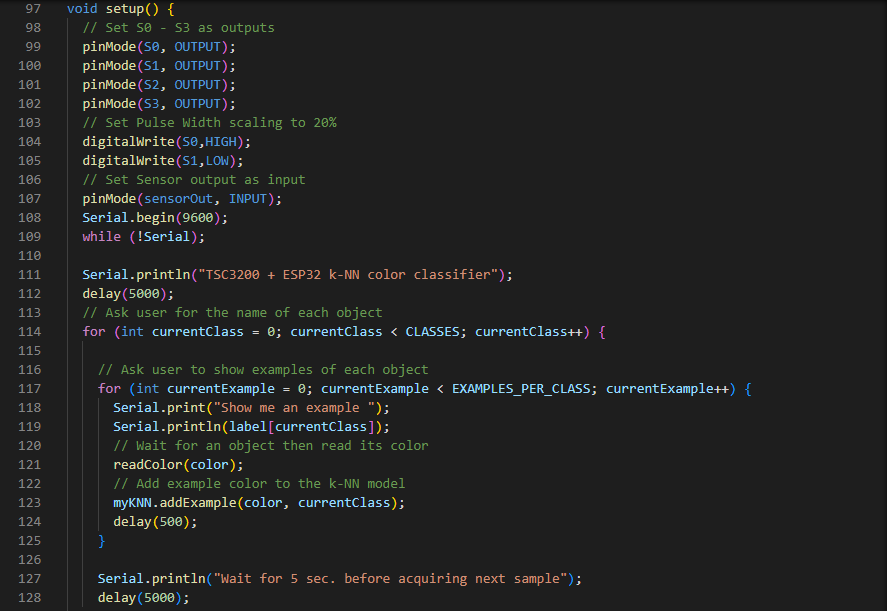Place cursor on digitalWrite(S0,HIGH) call

[x=166, y=141]
